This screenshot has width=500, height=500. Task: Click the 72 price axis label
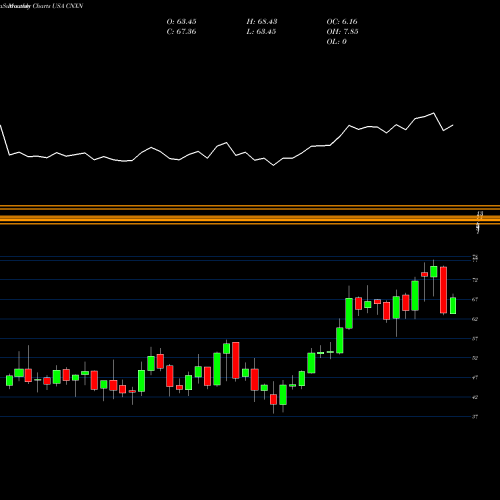(475, 280)
